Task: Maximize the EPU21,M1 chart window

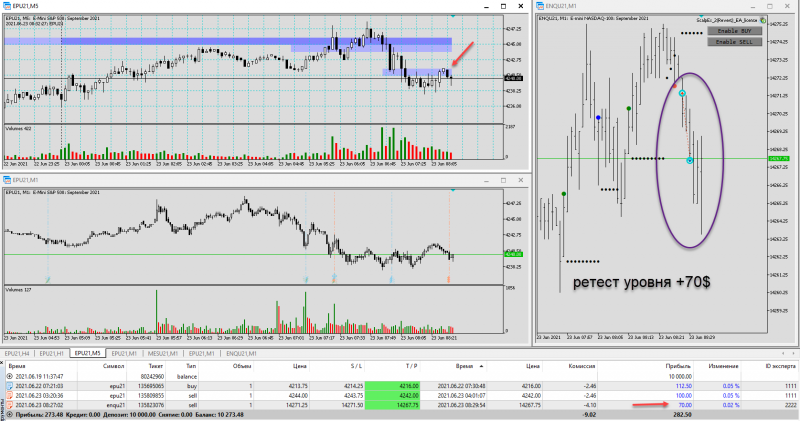Action: tap(504, 180)
